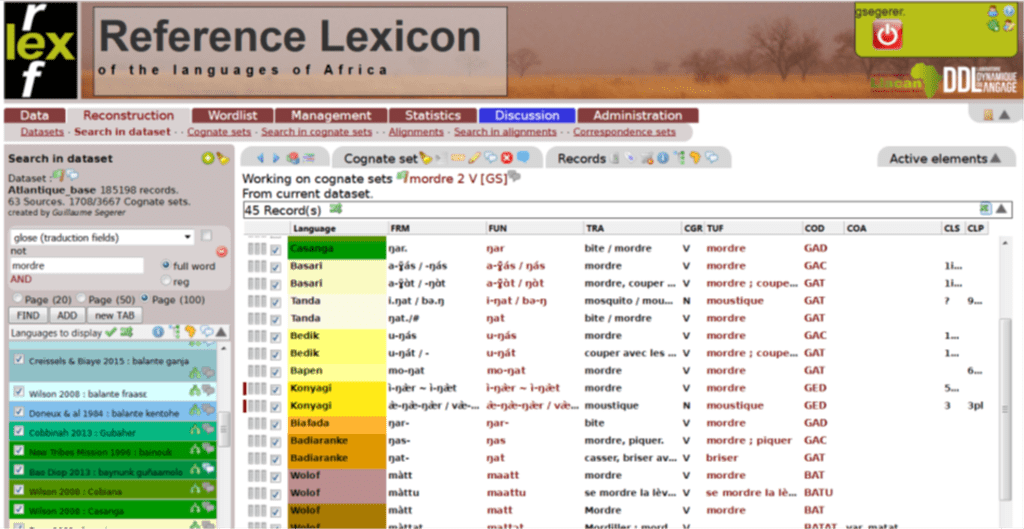Viewport: 1024px width, 529px height.
Task: Click the red delete icon in Cognate set tab
Action: tap(507, 158)
